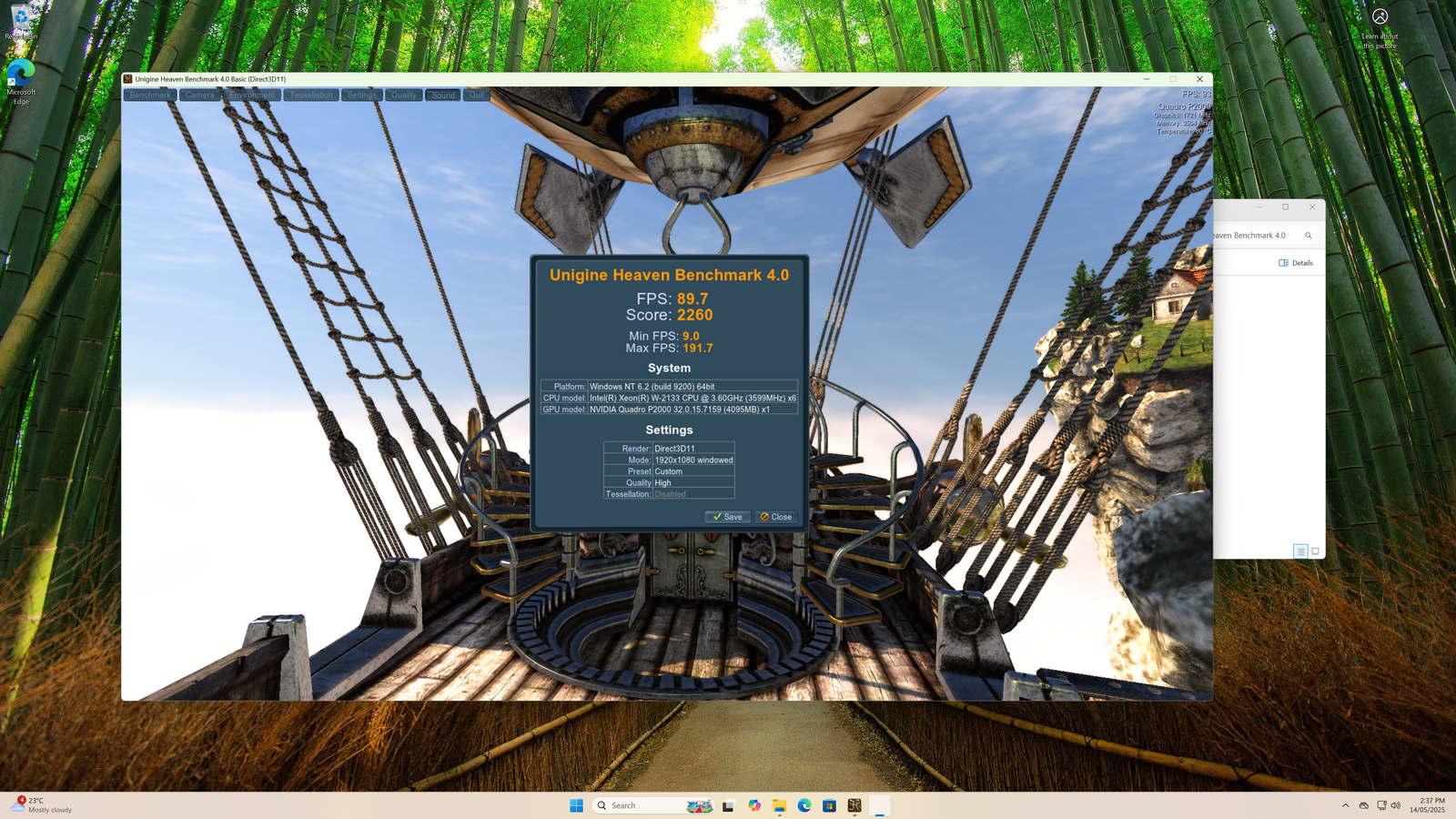Click the search icon in File Explorer
The image size is (1456, 819).
click(x=1309, y=236)
